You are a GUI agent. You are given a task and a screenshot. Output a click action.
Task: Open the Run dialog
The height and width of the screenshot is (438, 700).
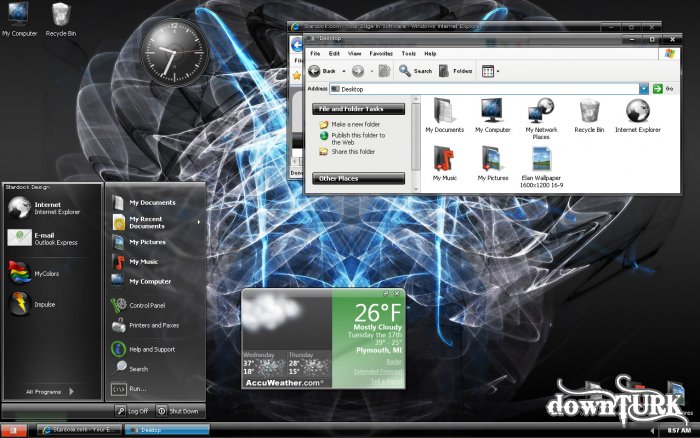129,389
